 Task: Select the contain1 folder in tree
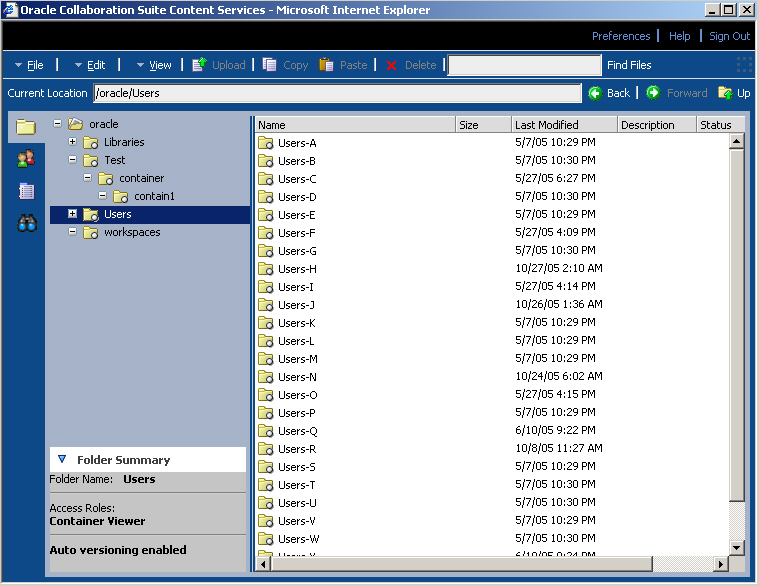tap(154, 196)
